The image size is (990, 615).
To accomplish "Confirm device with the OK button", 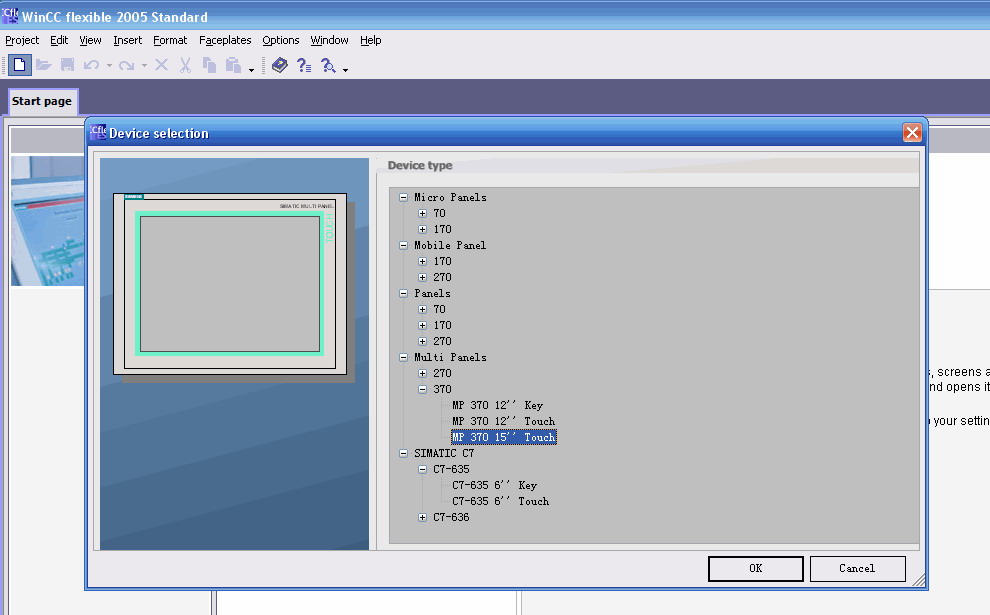I will point(756,568).
